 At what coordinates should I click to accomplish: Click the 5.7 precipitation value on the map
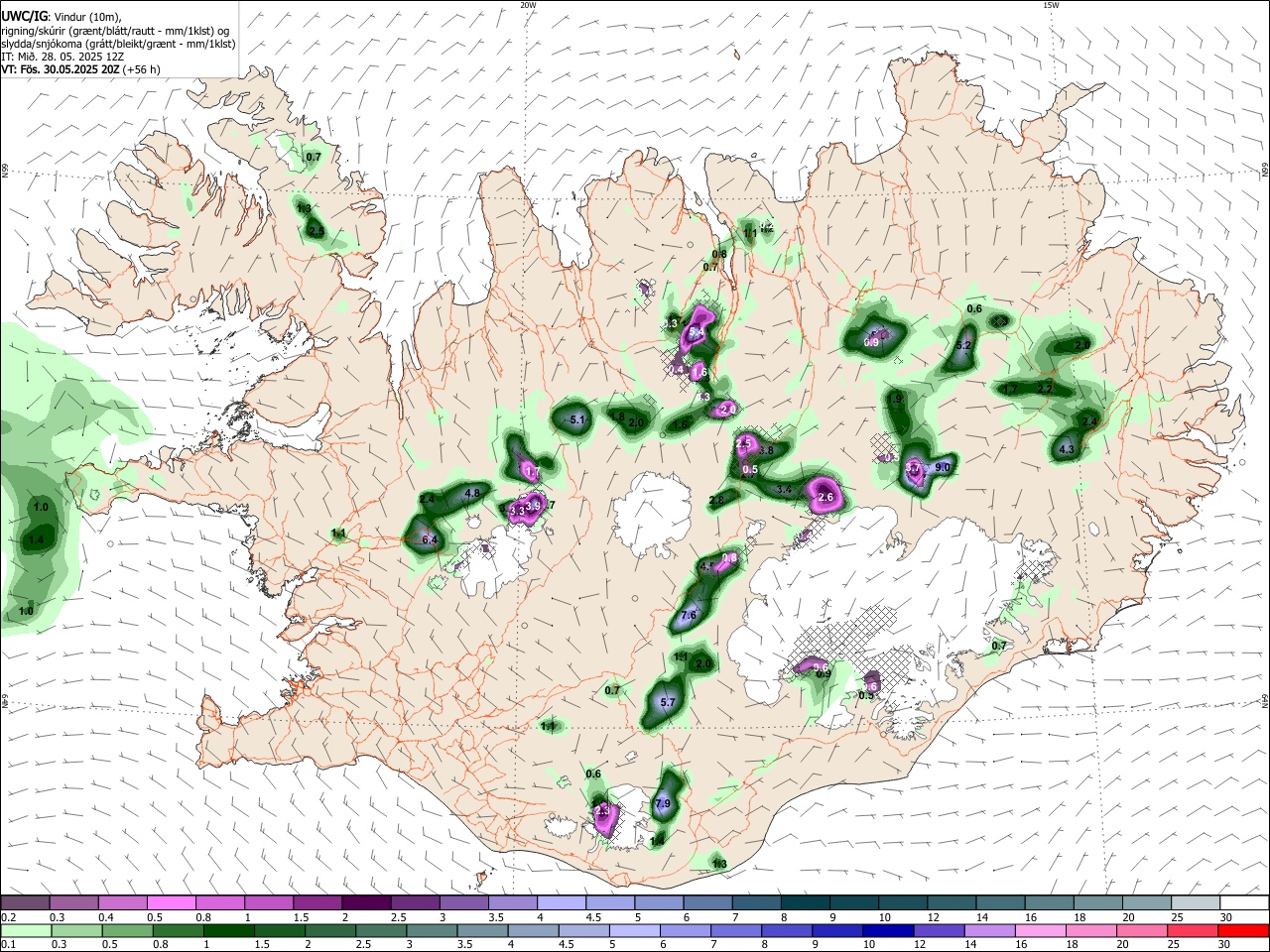click(668, 702)
